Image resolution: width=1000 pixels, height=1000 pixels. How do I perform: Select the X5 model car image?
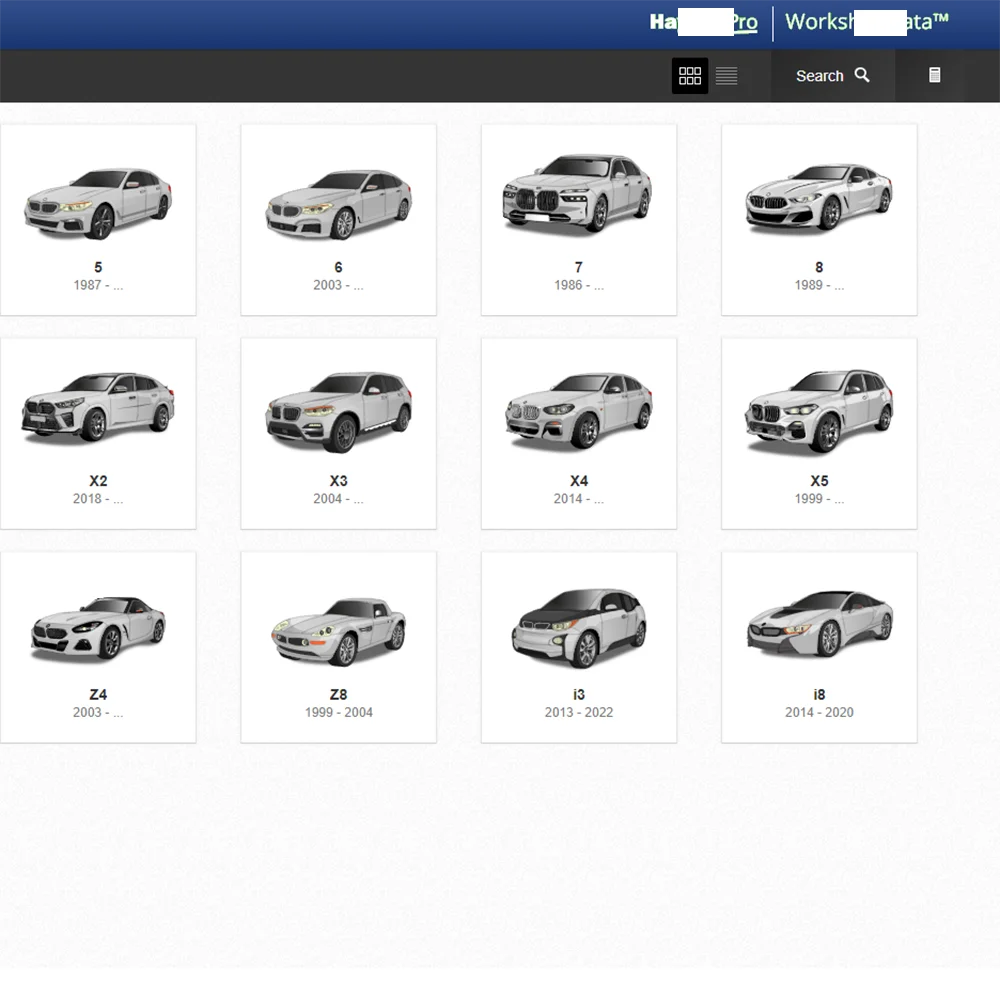pyautogui.click(x=819, y=411)
